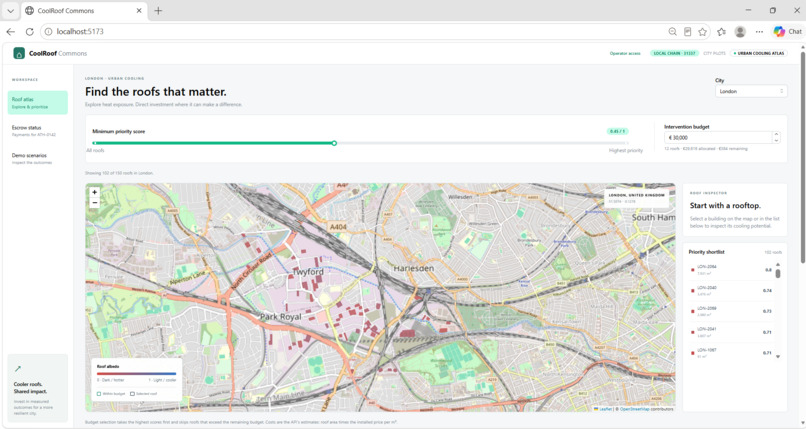Zoom out the map with minus button
806x429 pixels.
(95, 202)
